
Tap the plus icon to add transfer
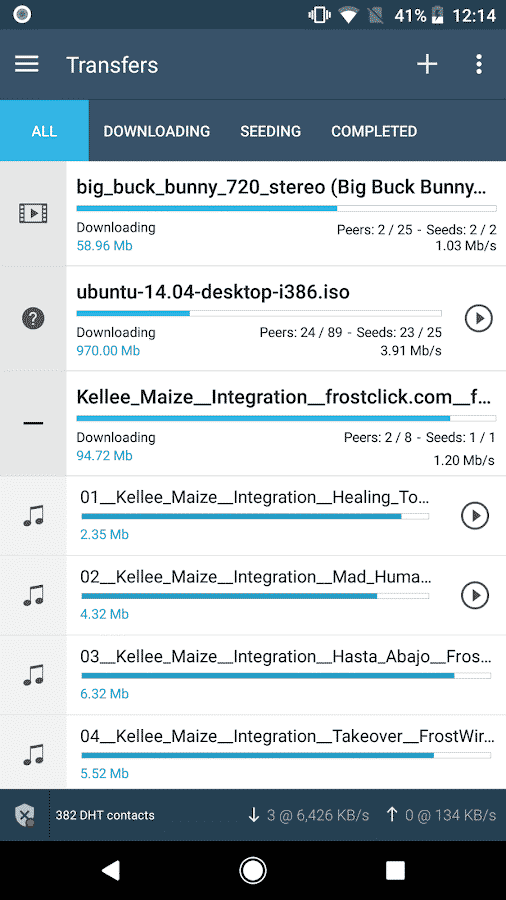click(427, 64)
